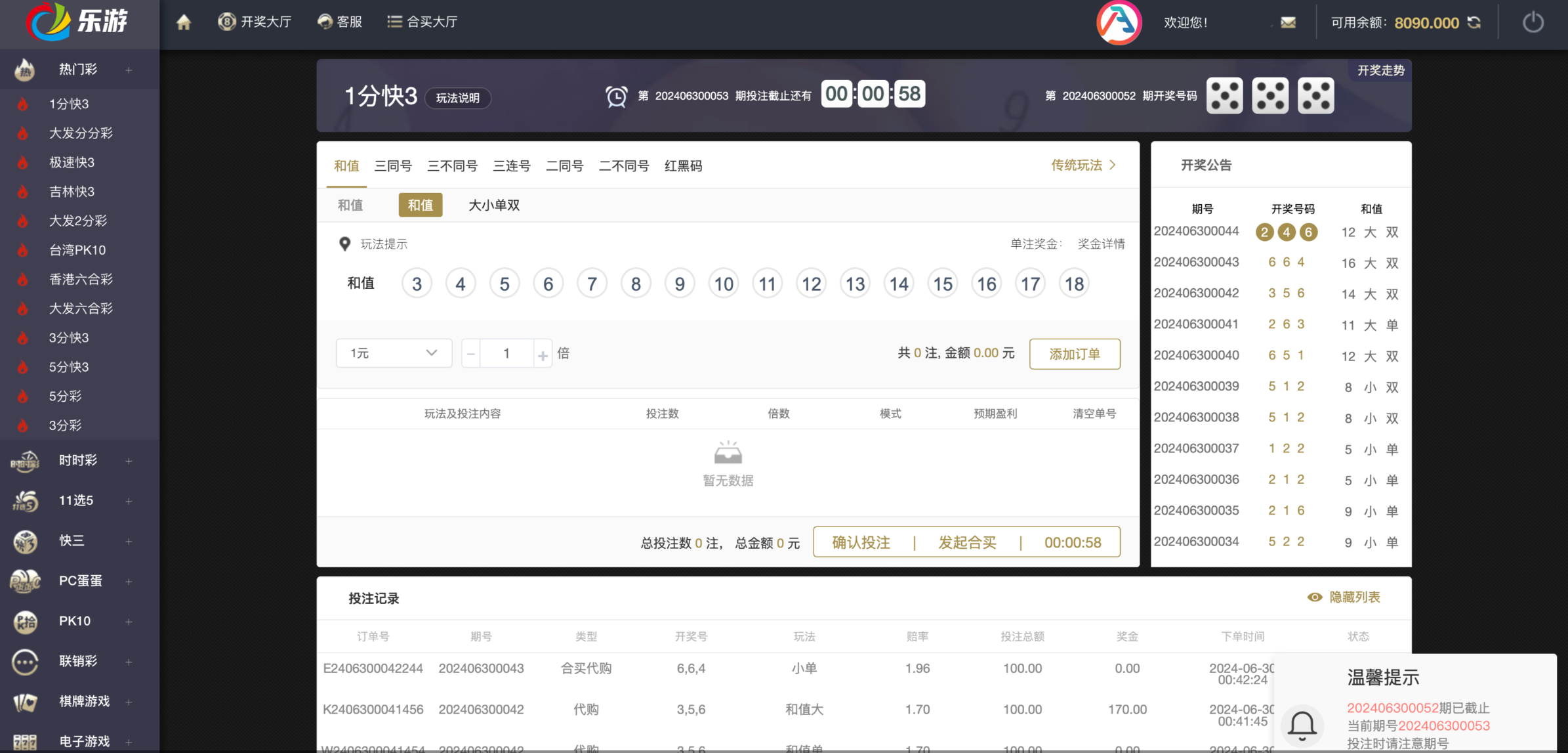Refresh the available balance

coord(1474,23)
